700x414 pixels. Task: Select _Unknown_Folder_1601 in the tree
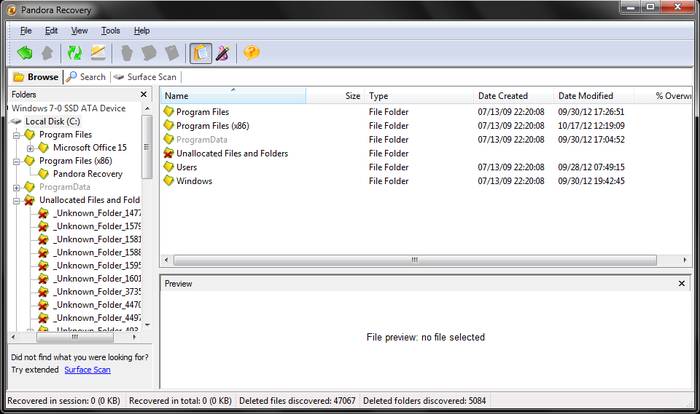(97, 278)
